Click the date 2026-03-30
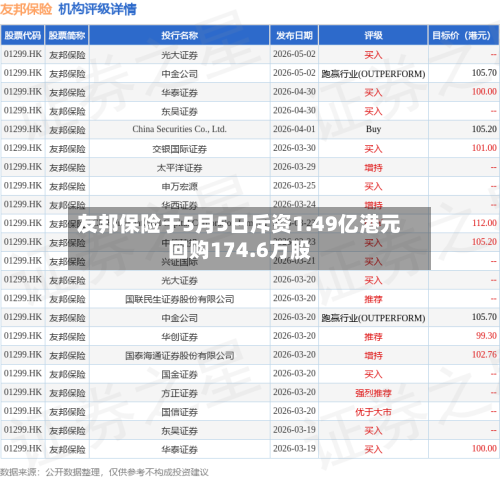This screenshot has width=500, height=478. 294,148
